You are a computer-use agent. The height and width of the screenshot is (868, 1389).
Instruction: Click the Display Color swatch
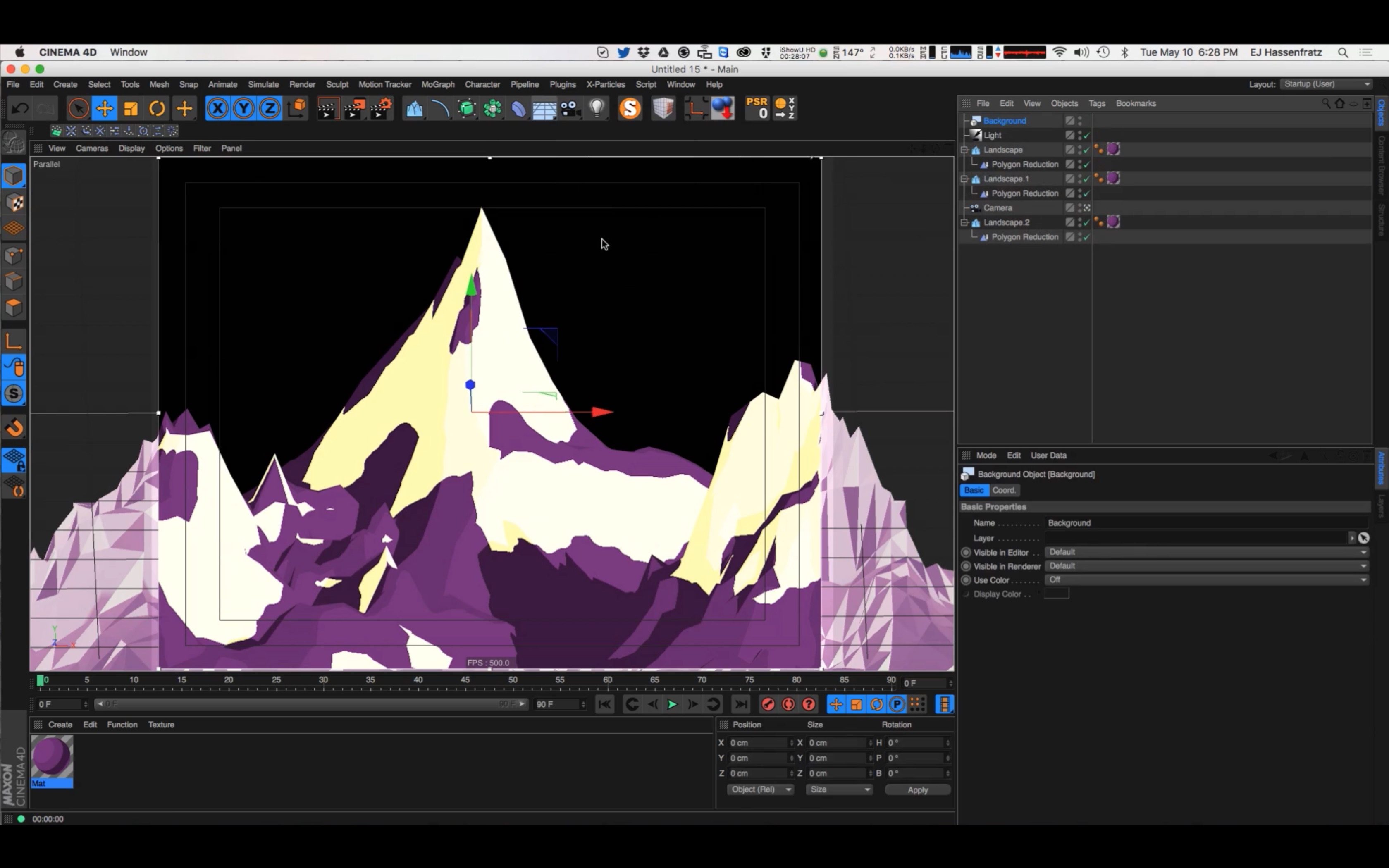coord(1056,594)
